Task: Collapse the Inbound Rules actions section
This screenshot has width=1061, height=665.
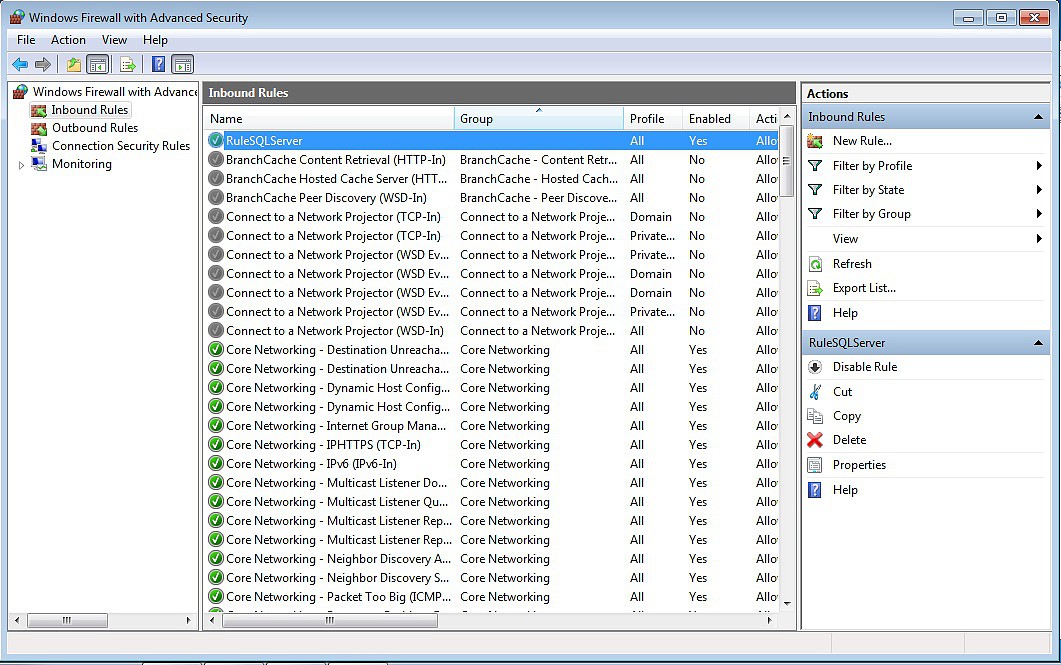Action: [x=1038, y=117]
